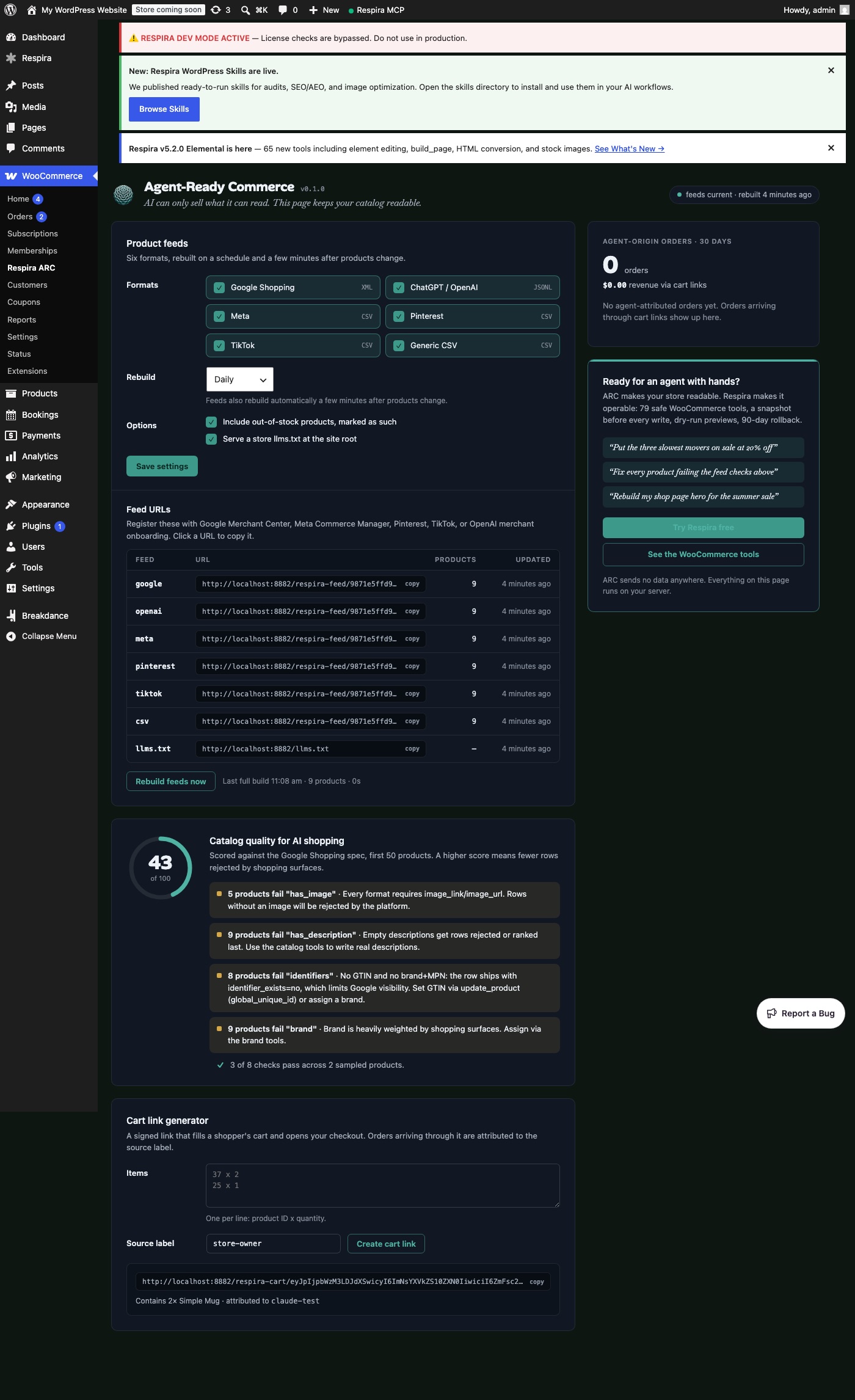855x1400 pixels.
Task: Click the Tools wrench icon
Action: tap(11, 567)
